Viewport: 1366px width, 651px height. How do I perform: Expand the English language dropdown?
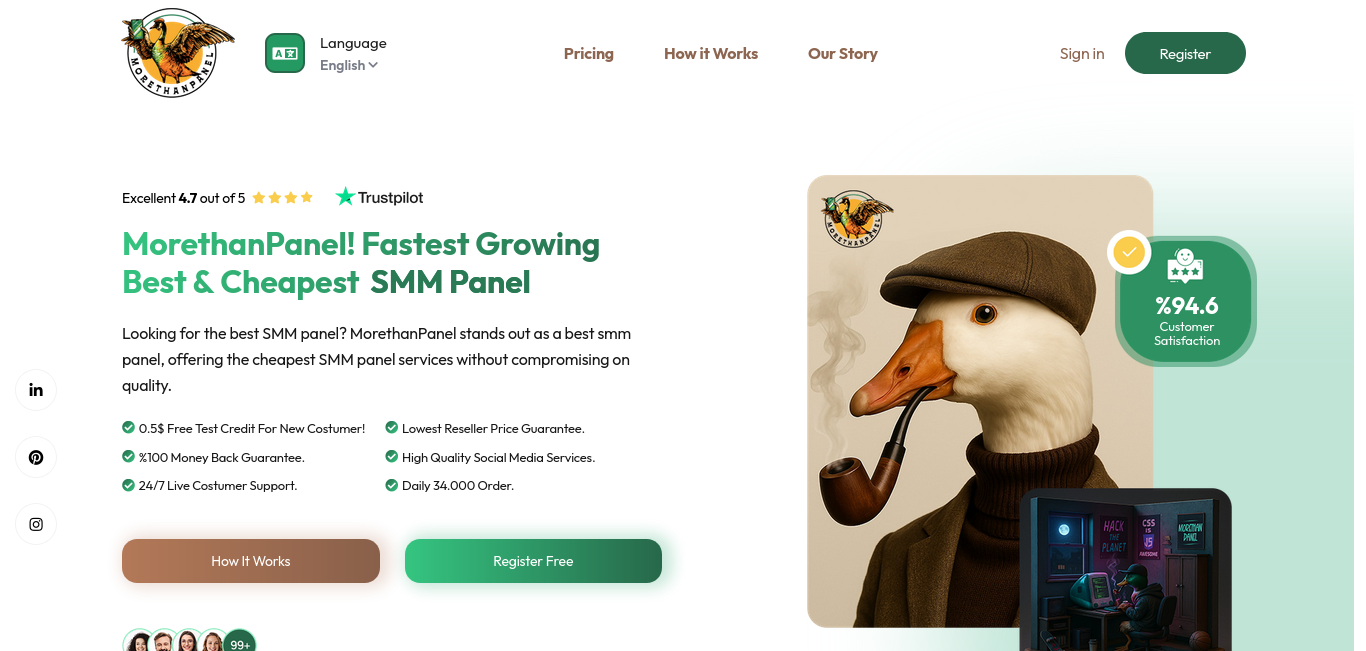[x=349, y=65]
